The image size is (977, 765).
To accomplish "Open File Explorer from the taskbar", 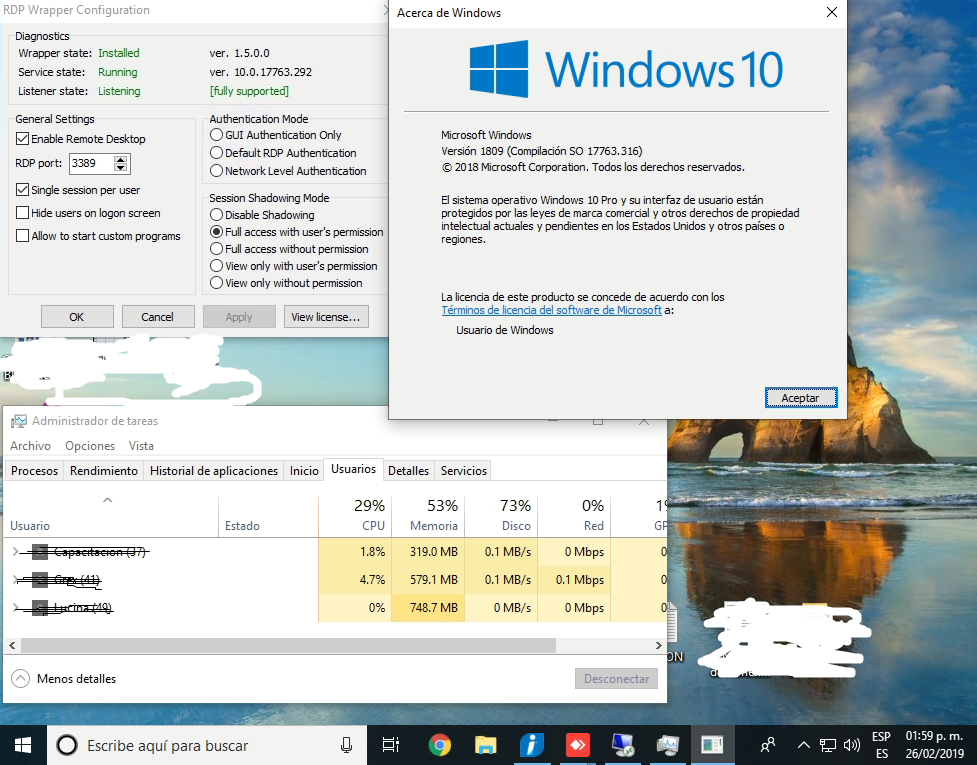I will click(x=485, y=745).
